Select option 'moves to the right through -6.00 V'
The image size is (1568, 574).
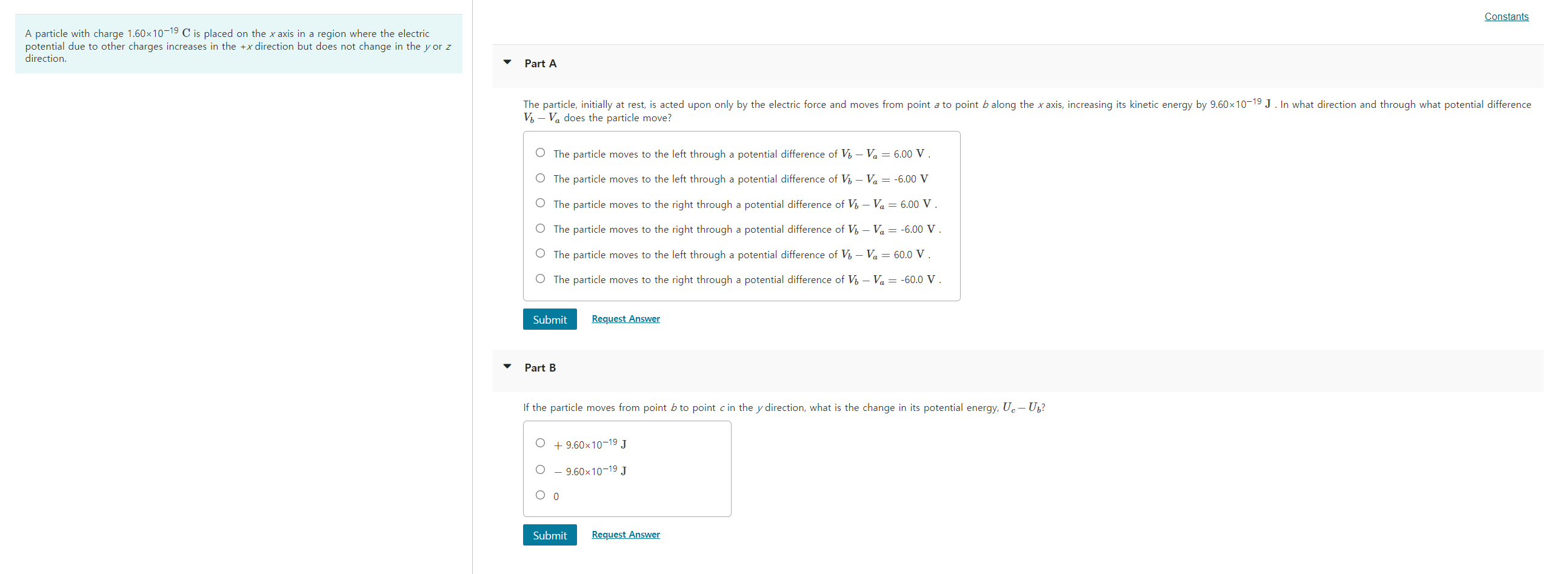539,228
